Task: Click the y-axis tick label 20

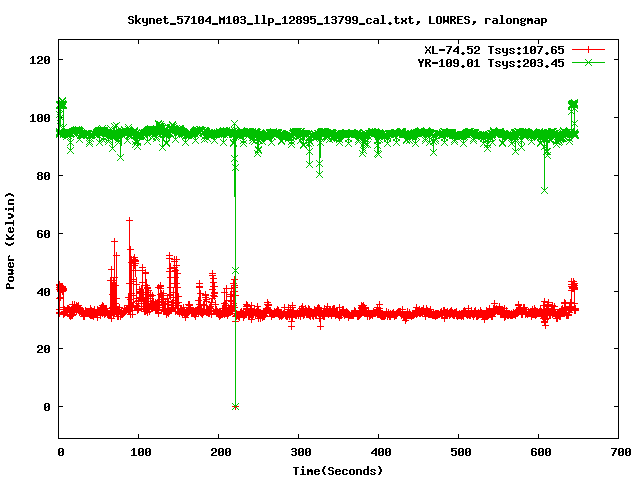Action: coord(43,349)
